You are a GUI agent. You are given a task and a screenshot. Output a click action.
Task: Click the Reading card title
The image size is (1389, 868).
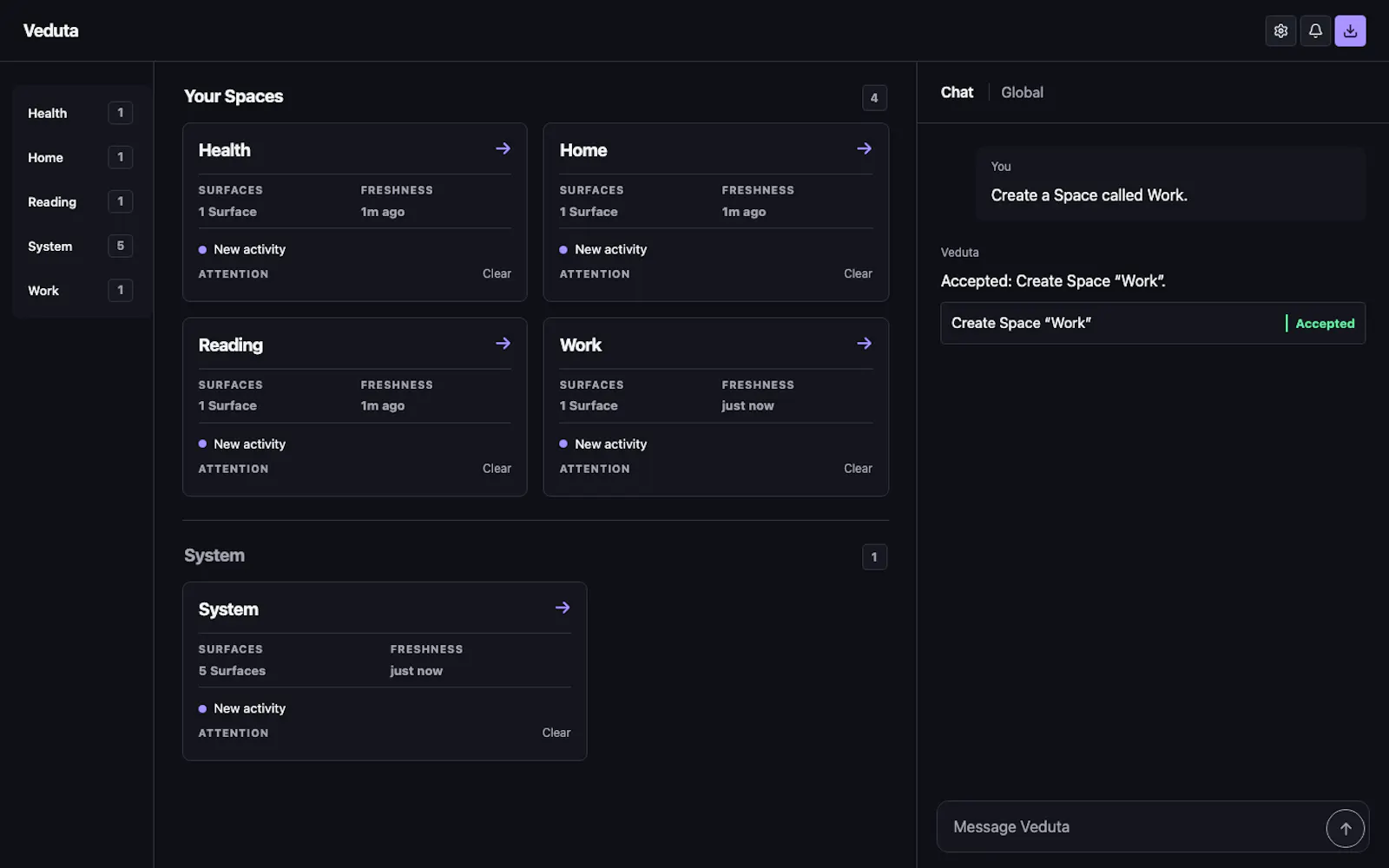click(230, 345)
